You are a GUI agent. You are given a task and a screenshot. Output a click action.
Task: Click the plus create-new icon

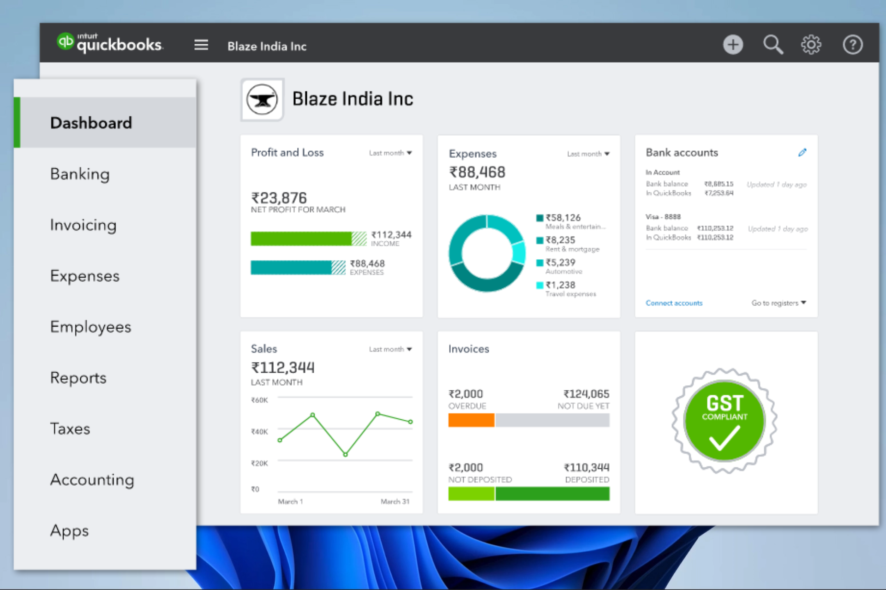[733, 45]
